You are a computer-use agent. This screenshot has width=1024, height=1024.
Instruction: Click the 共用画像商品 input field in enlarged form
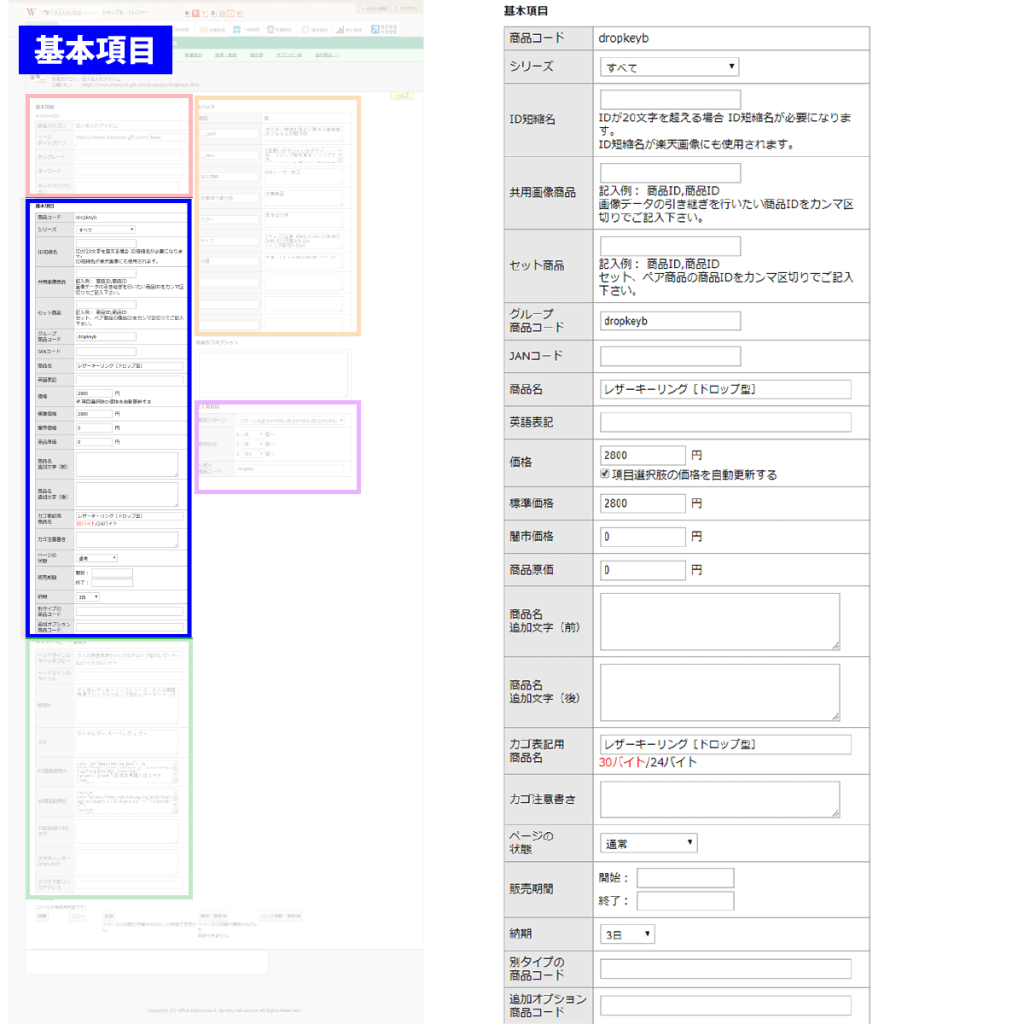670,173
